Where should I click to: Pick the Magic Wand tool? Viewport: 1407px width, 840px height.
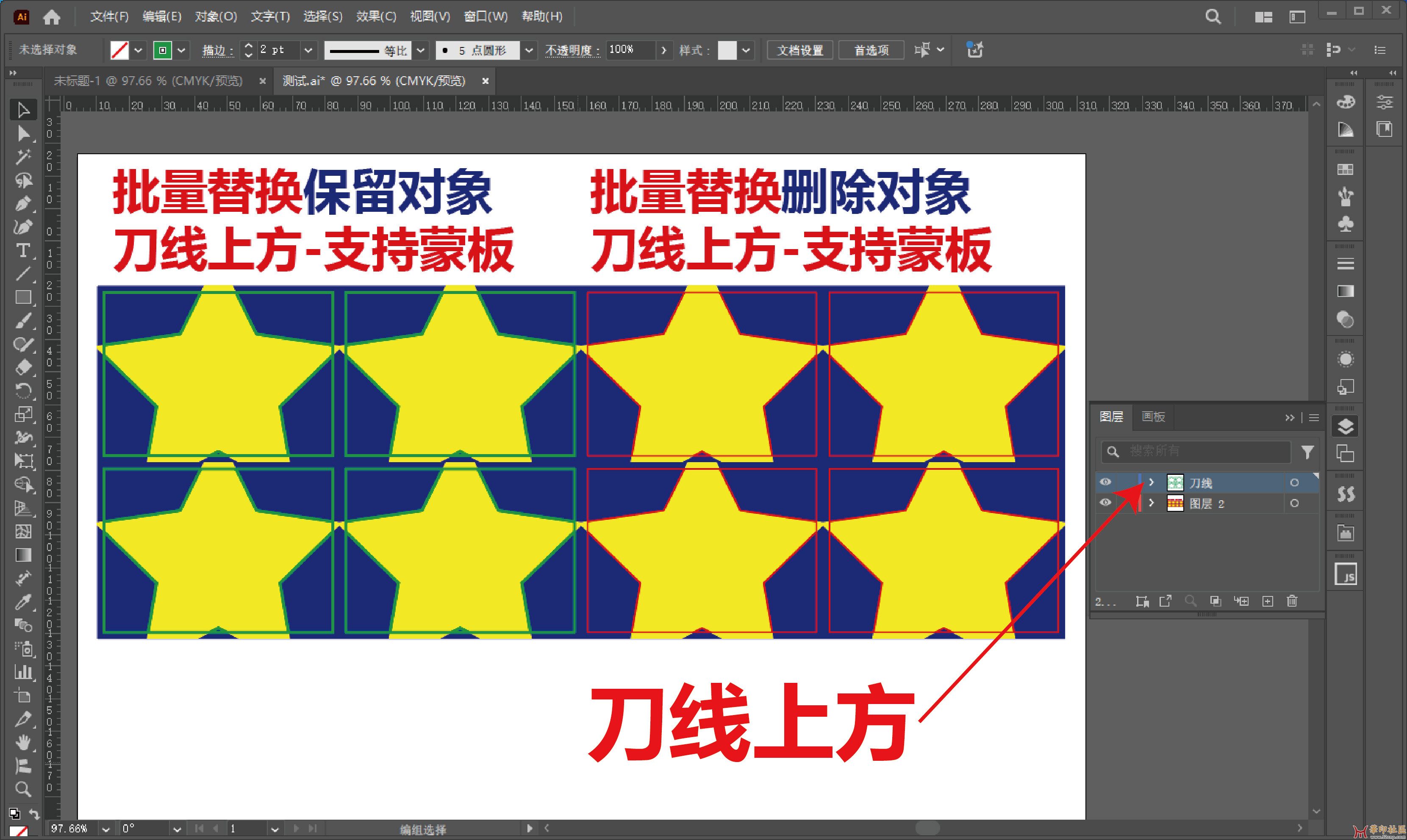22,157
